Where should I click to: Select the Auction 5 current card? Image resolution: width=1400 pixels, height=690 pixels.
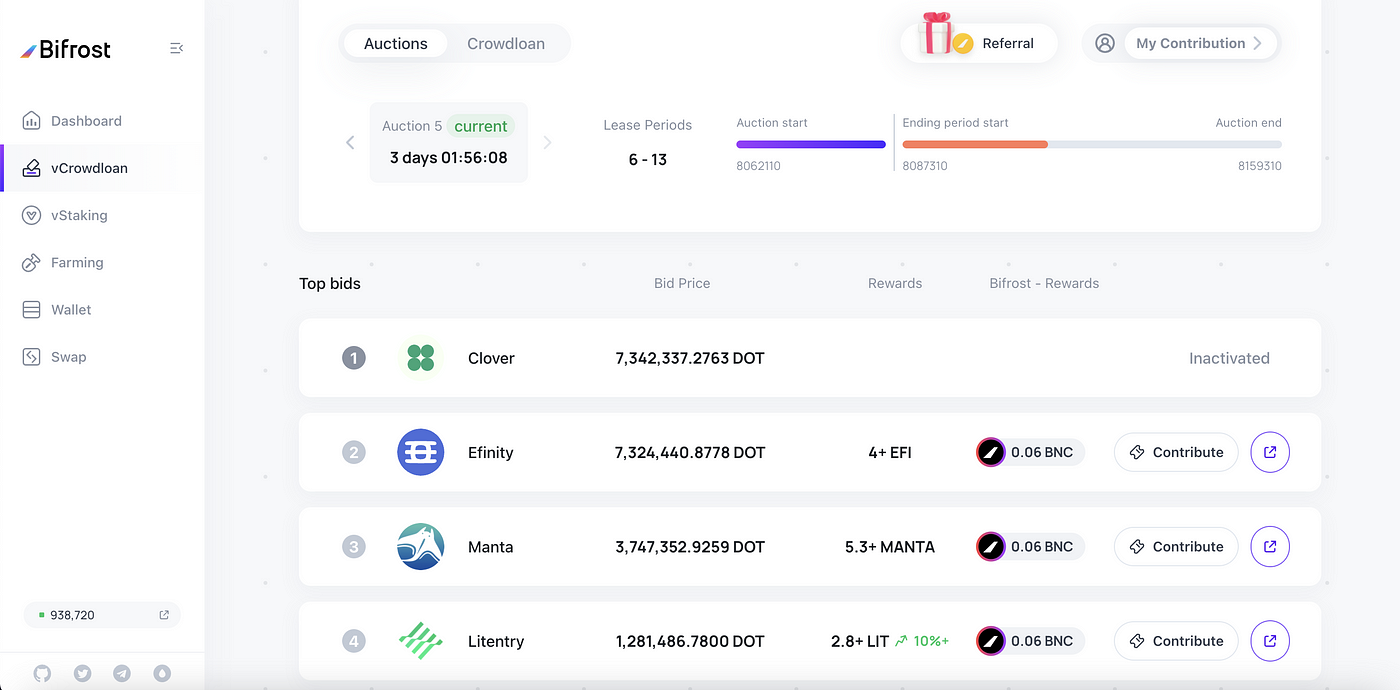tap(449, 142)
